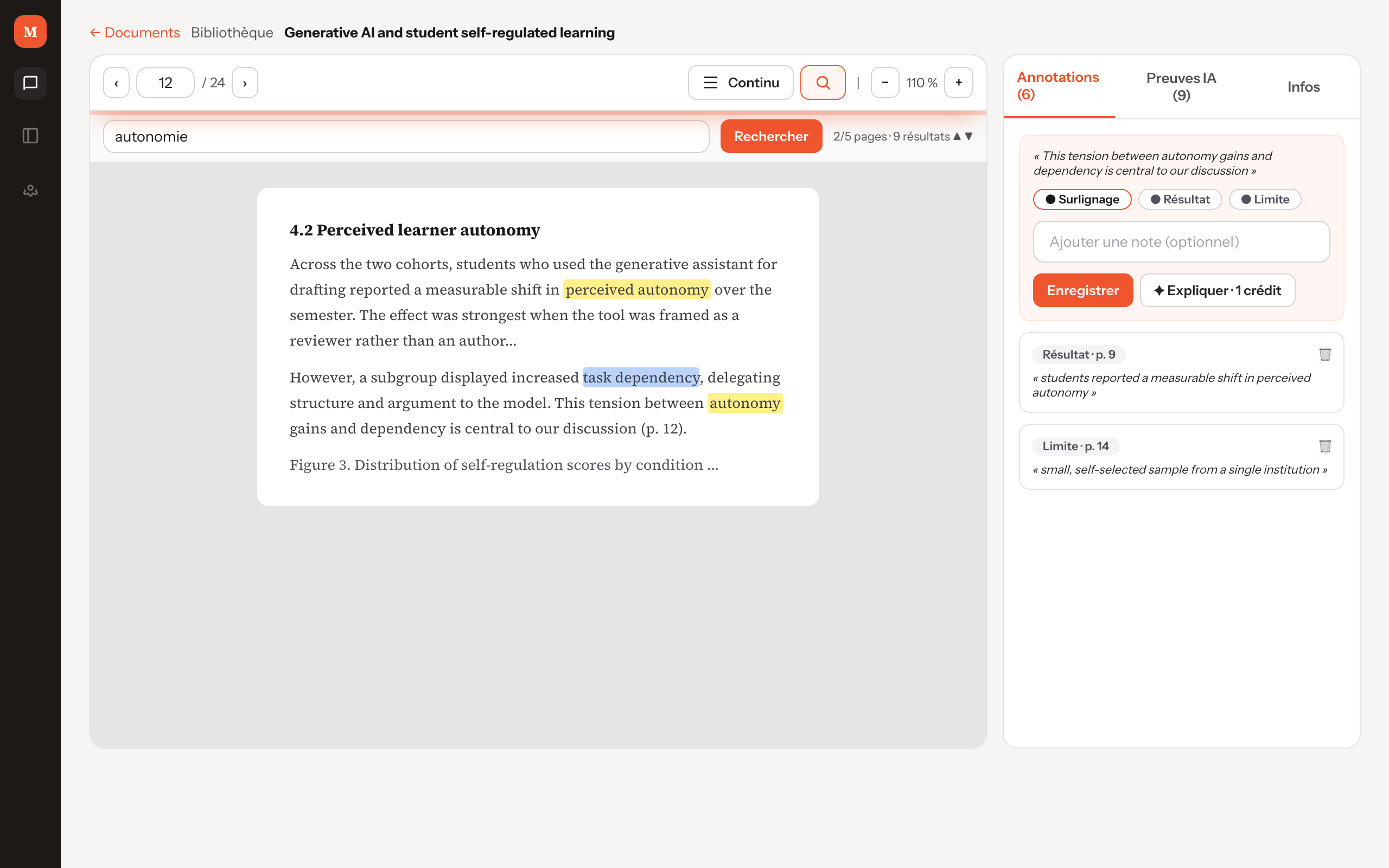Screen dimensions: 1389x868
Task: Zoom out with the minus button
Action: tap(885, 82)
